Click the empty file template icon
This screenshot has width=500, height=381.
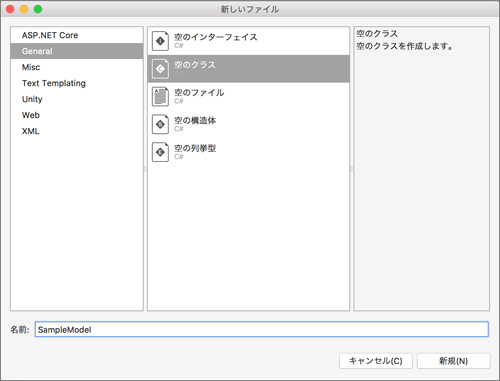click(x=160, y=97)
